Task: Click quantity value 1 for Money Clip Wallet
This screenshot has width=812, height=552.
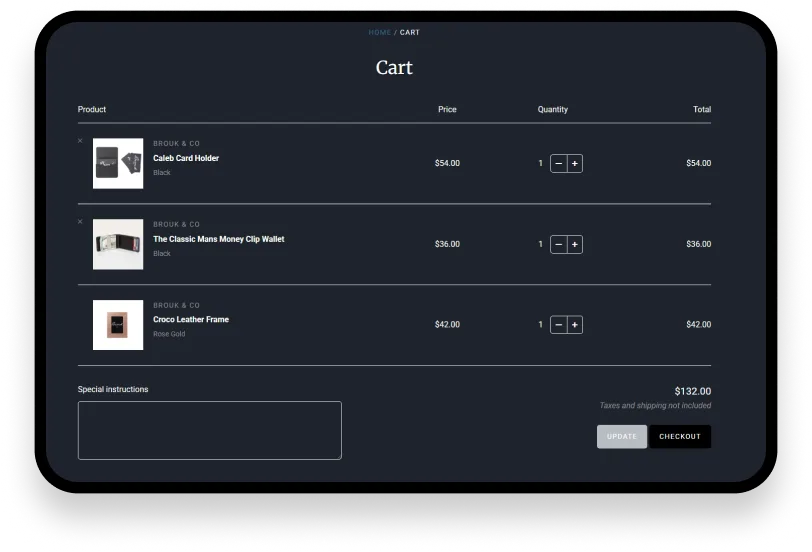Action: (x=540, y=244)
